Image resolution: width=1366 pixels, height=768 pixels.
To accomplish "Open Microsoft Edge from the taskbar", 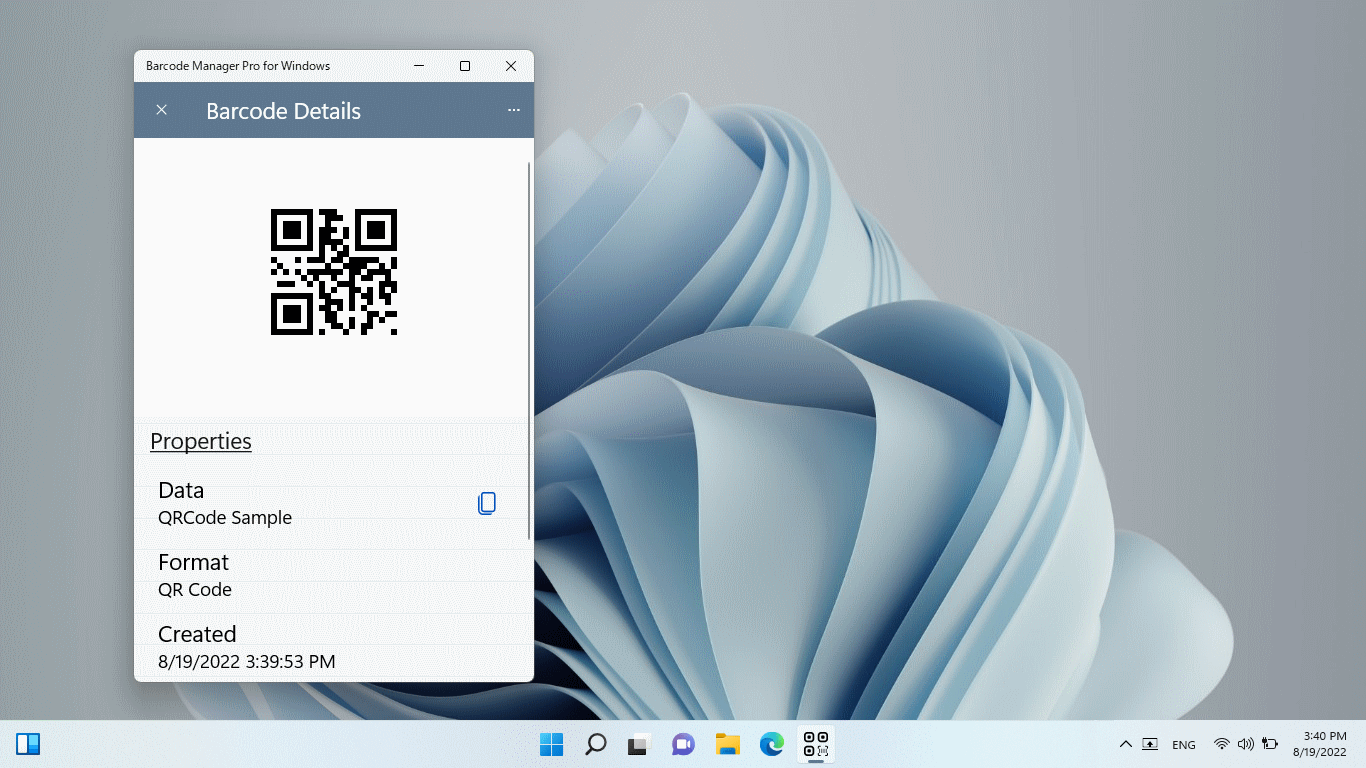I will (771, 744).
